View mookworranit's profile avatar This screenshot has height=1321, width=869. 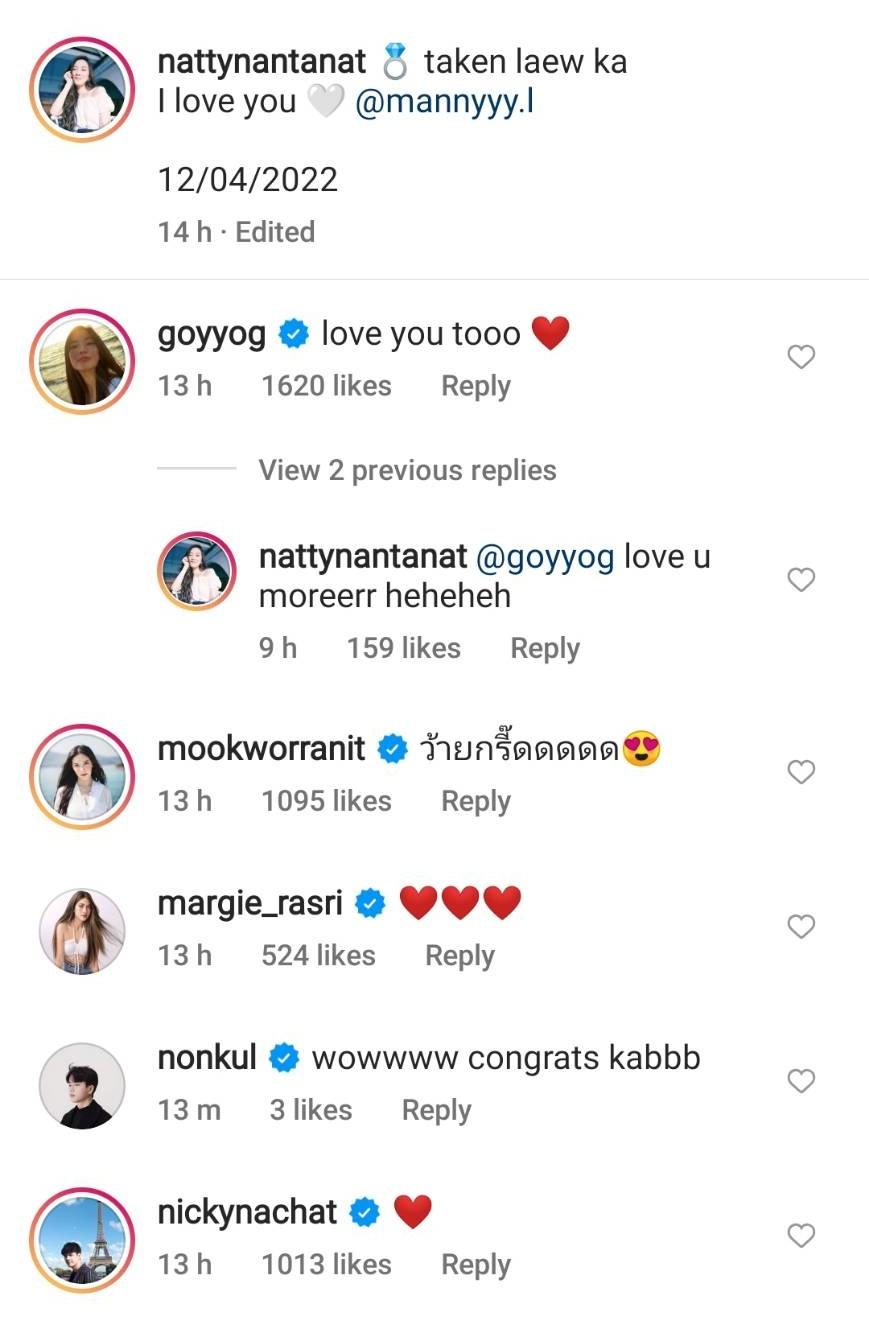(x=82, y=776)
